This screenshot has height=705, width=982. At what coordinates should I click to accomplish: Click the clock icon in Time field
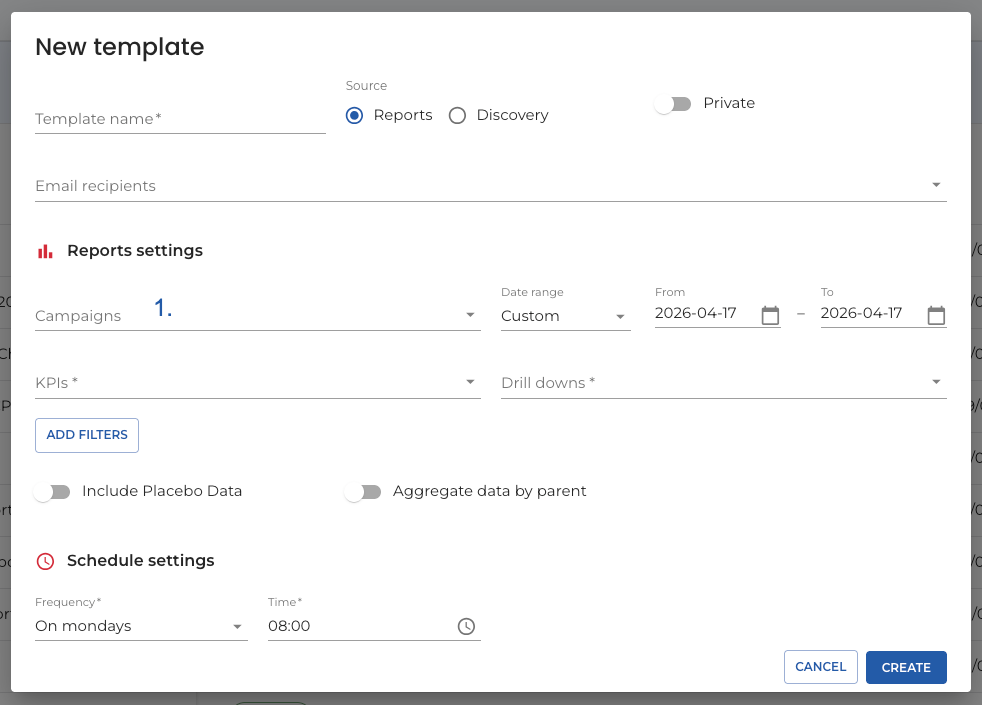point(467,626)
